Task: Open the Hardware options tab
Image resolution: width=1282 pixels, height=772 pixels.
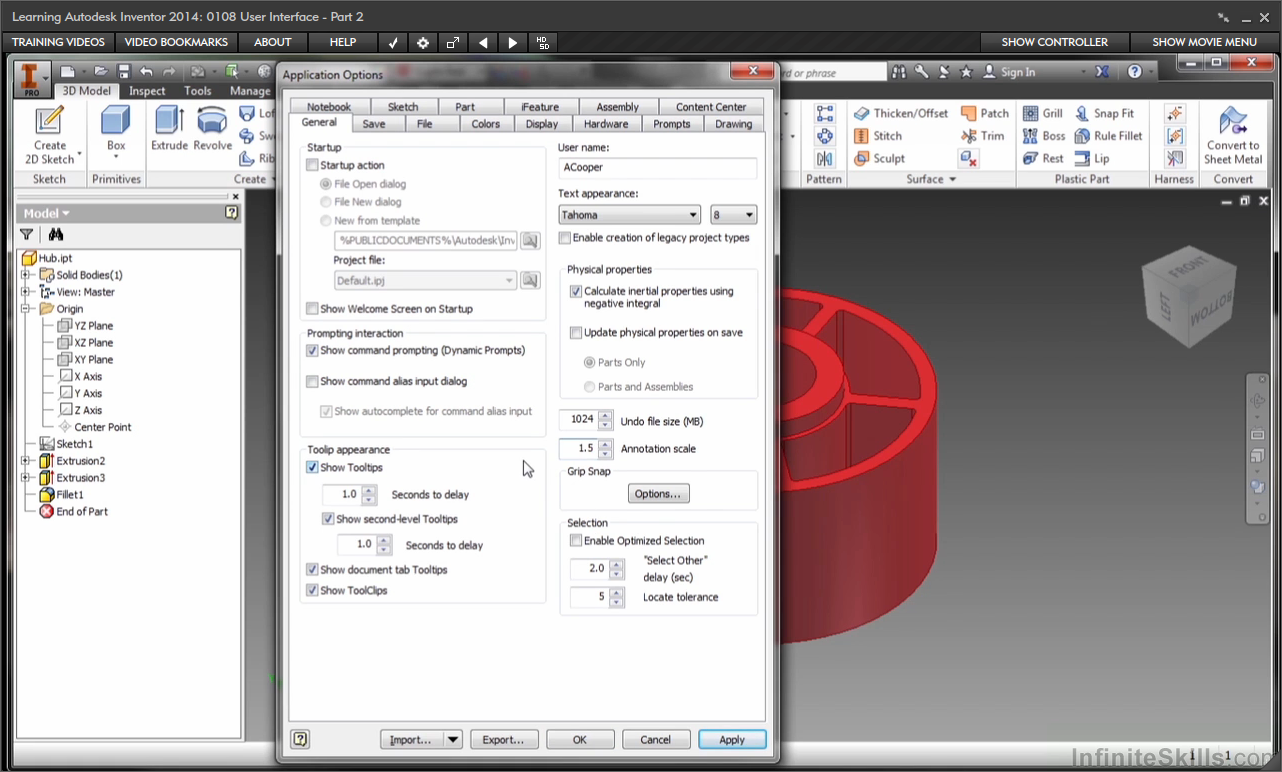Action: point(606,124)
